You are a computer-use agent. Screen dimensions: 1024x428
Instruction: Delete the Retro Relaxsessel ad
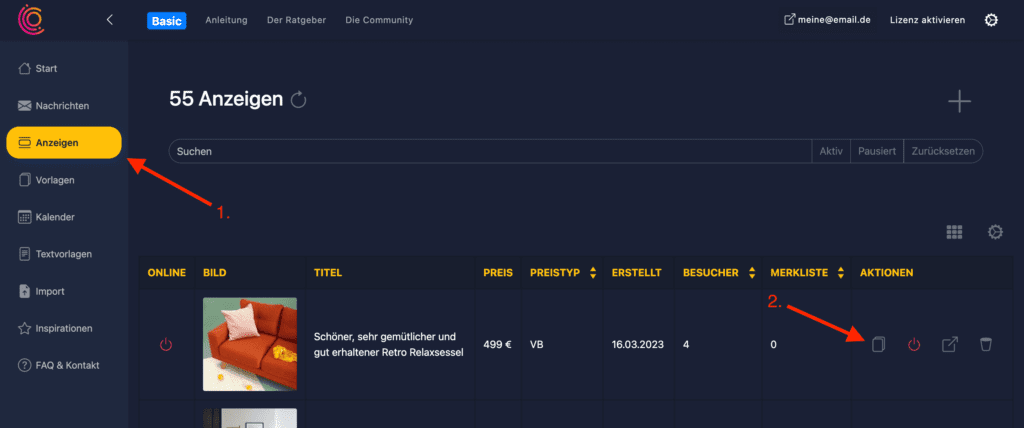985,344
